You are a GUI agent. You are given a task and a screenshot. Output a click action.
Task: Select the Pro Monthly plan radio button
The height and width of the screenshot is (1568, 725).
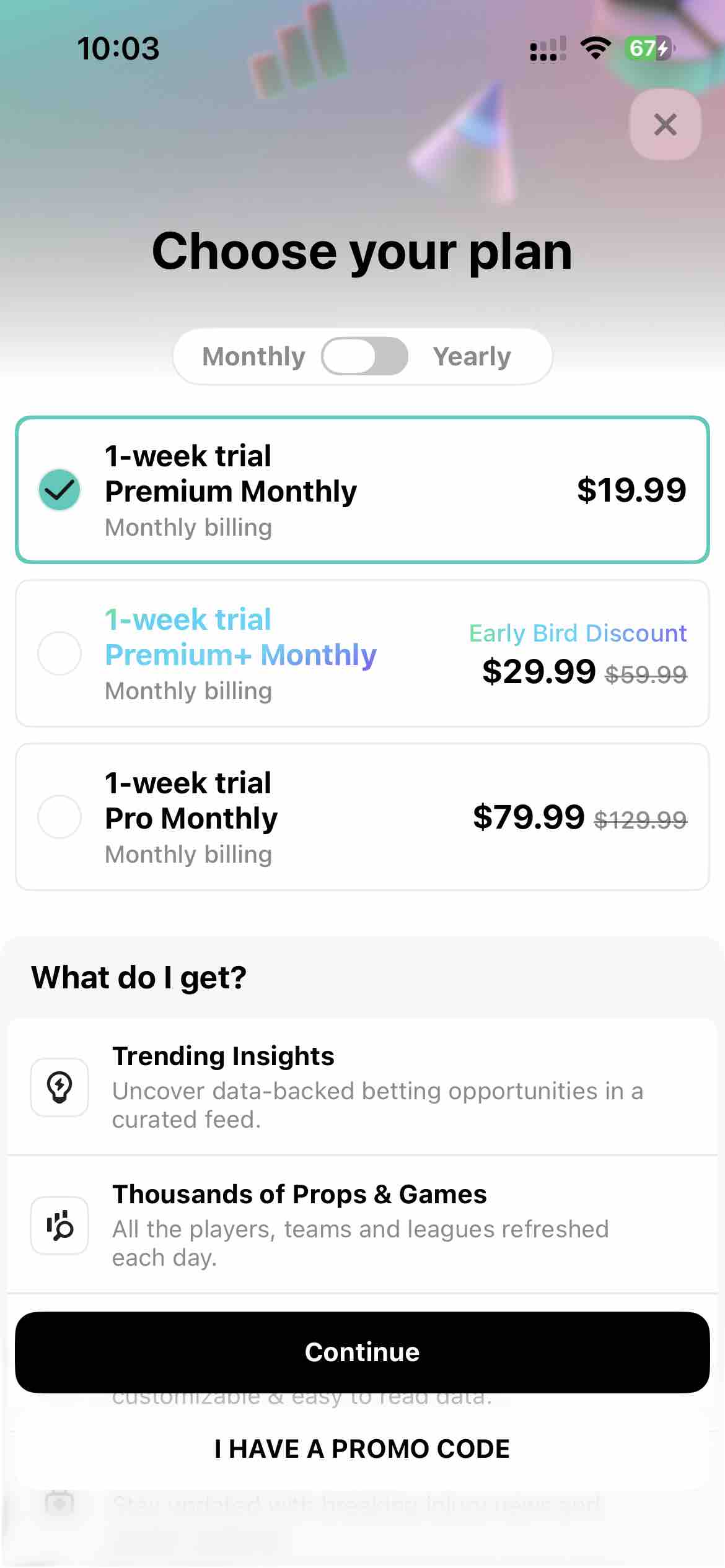point(59,817)
